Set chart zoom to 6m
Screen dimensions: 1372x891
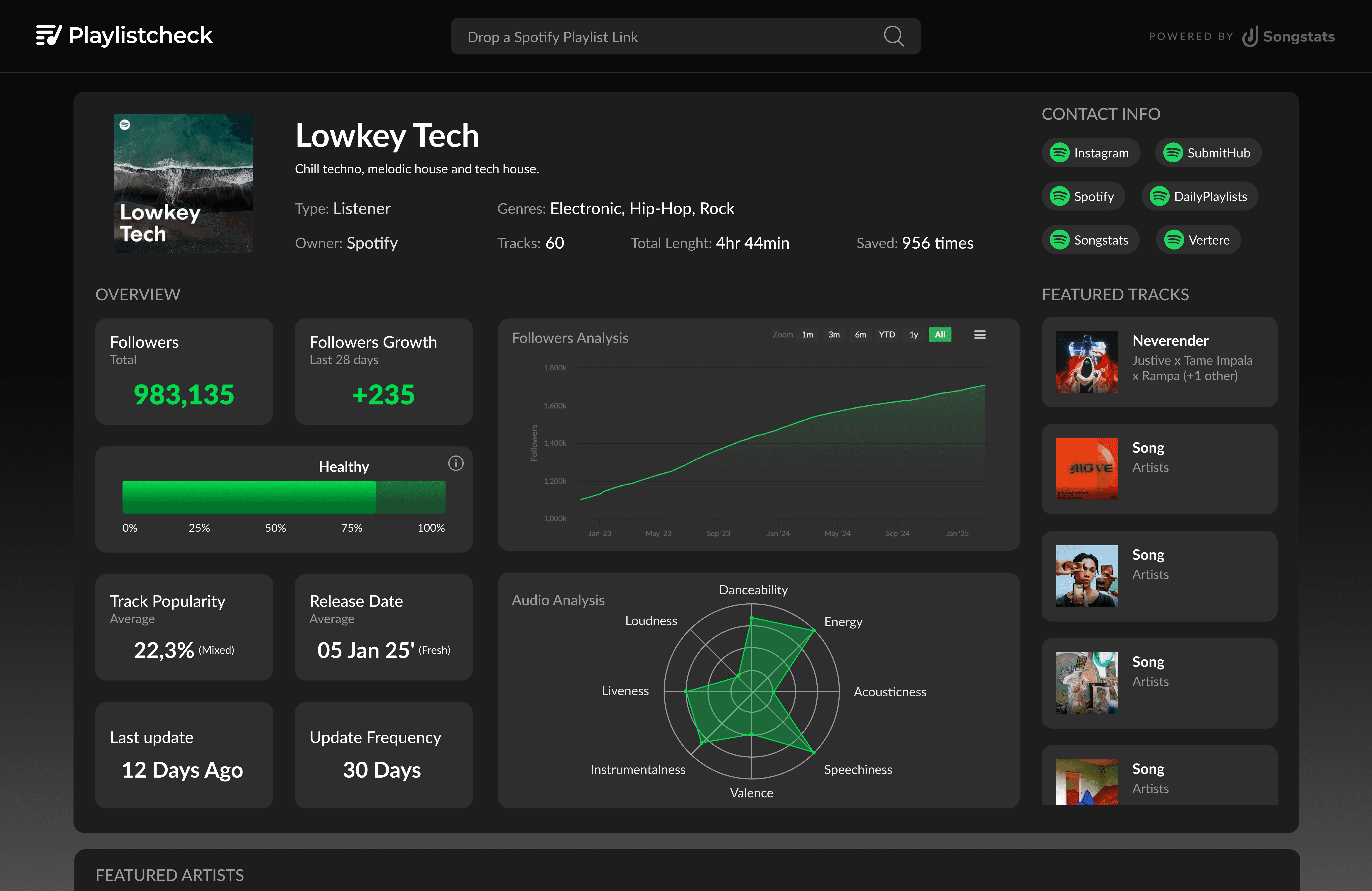coord(861,335)
